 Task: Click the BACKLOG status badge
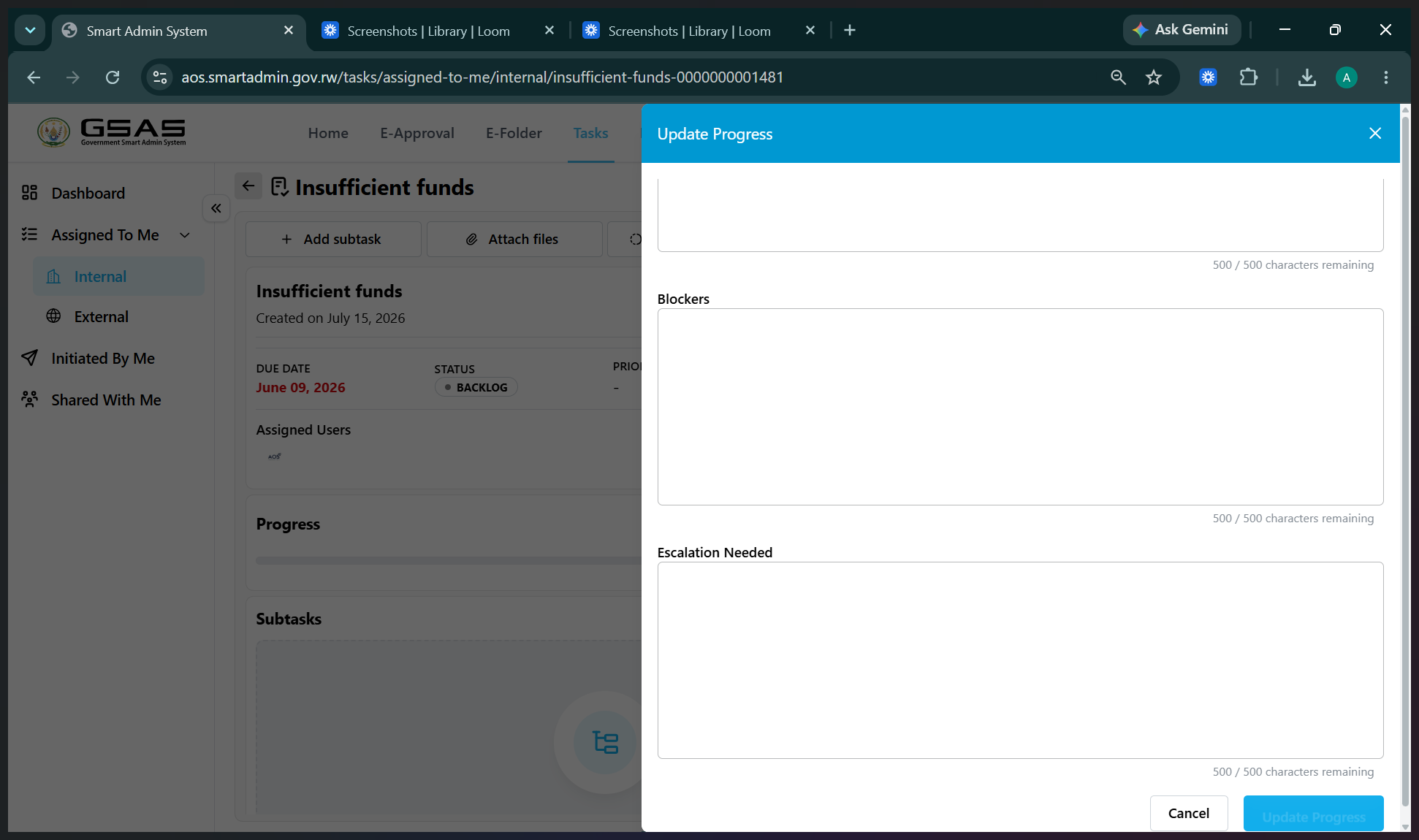[x=476, y=387]
